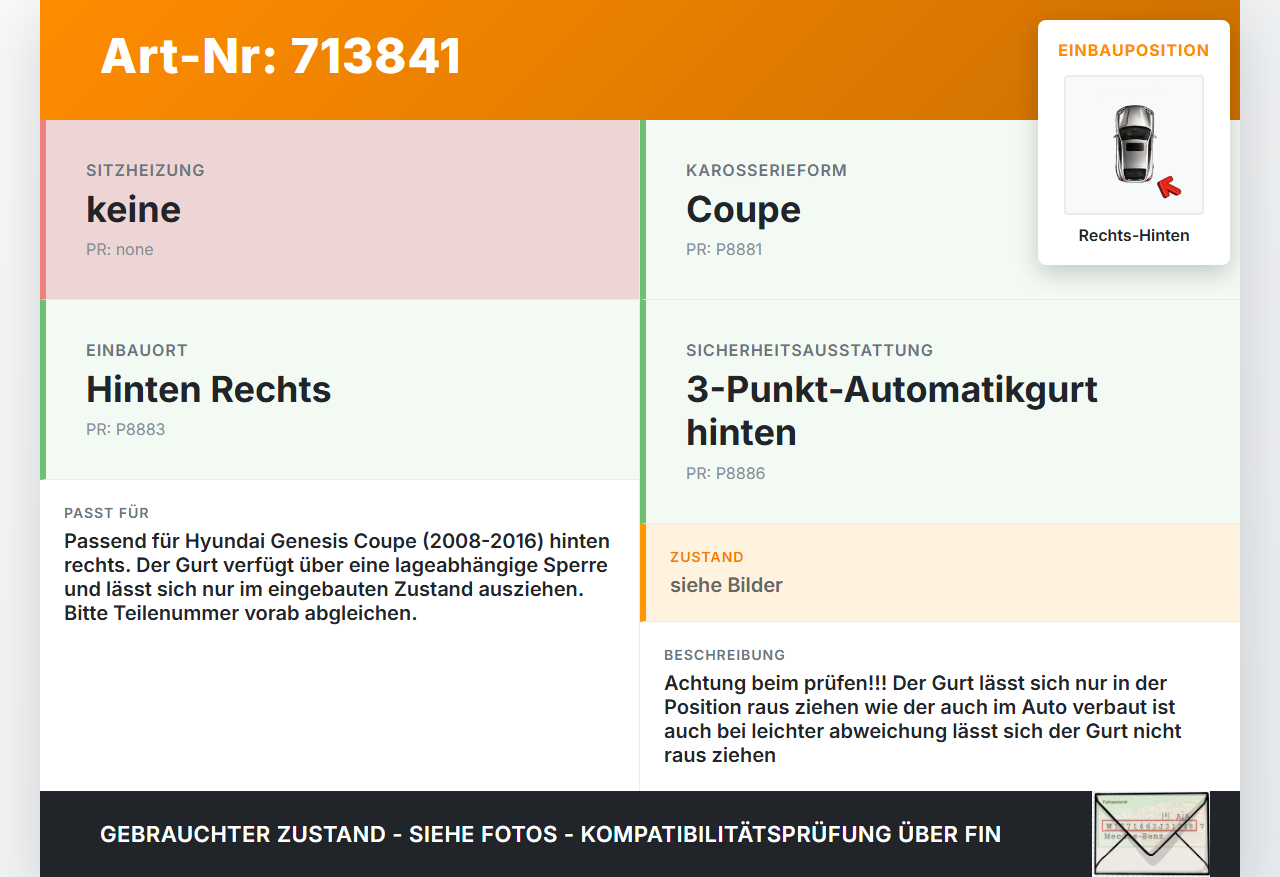Click the red arrow on car diagram
The width and height of the screenshot is (1280, 877).
pos(1169,187)
